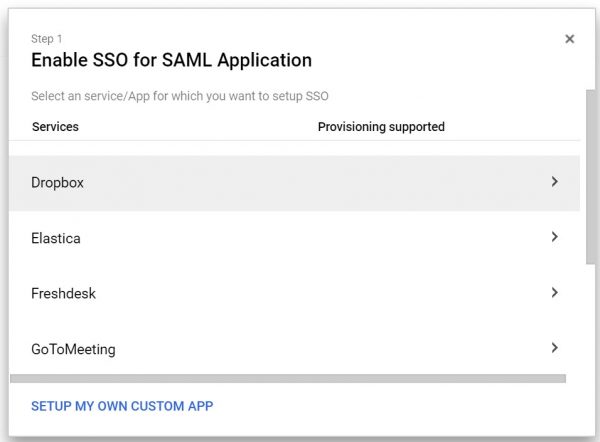The height and width of the screenshot is (442, 600).
Task: Select Elastica from the services list
Action: (294, 238)
